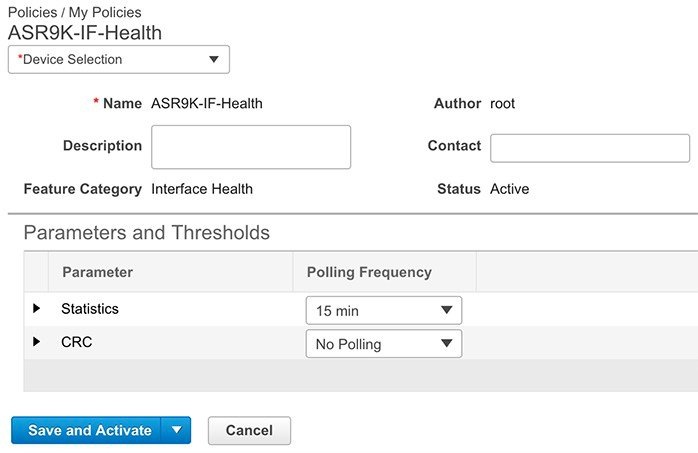Open Statistics polling frequency dropdown showing 15 min
The height and width of the screenshot is (453, 698).
383,311
